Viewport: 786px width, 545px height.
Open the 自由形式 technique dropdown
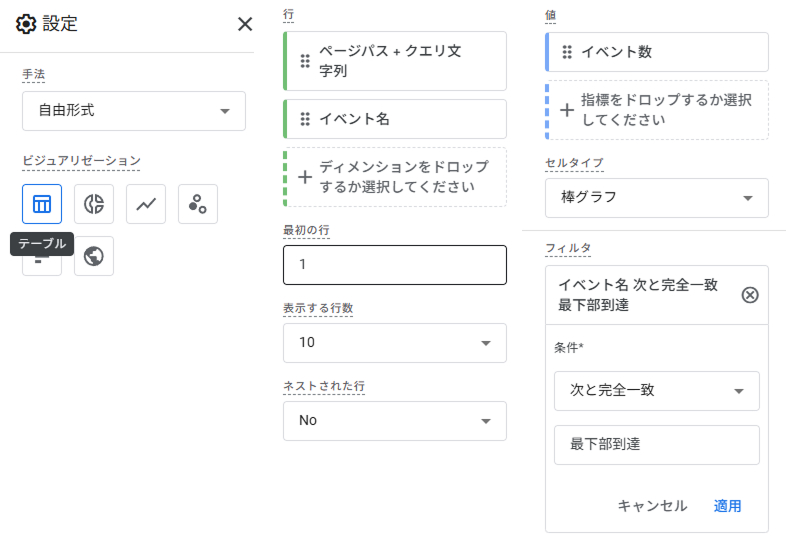(134, 111)
